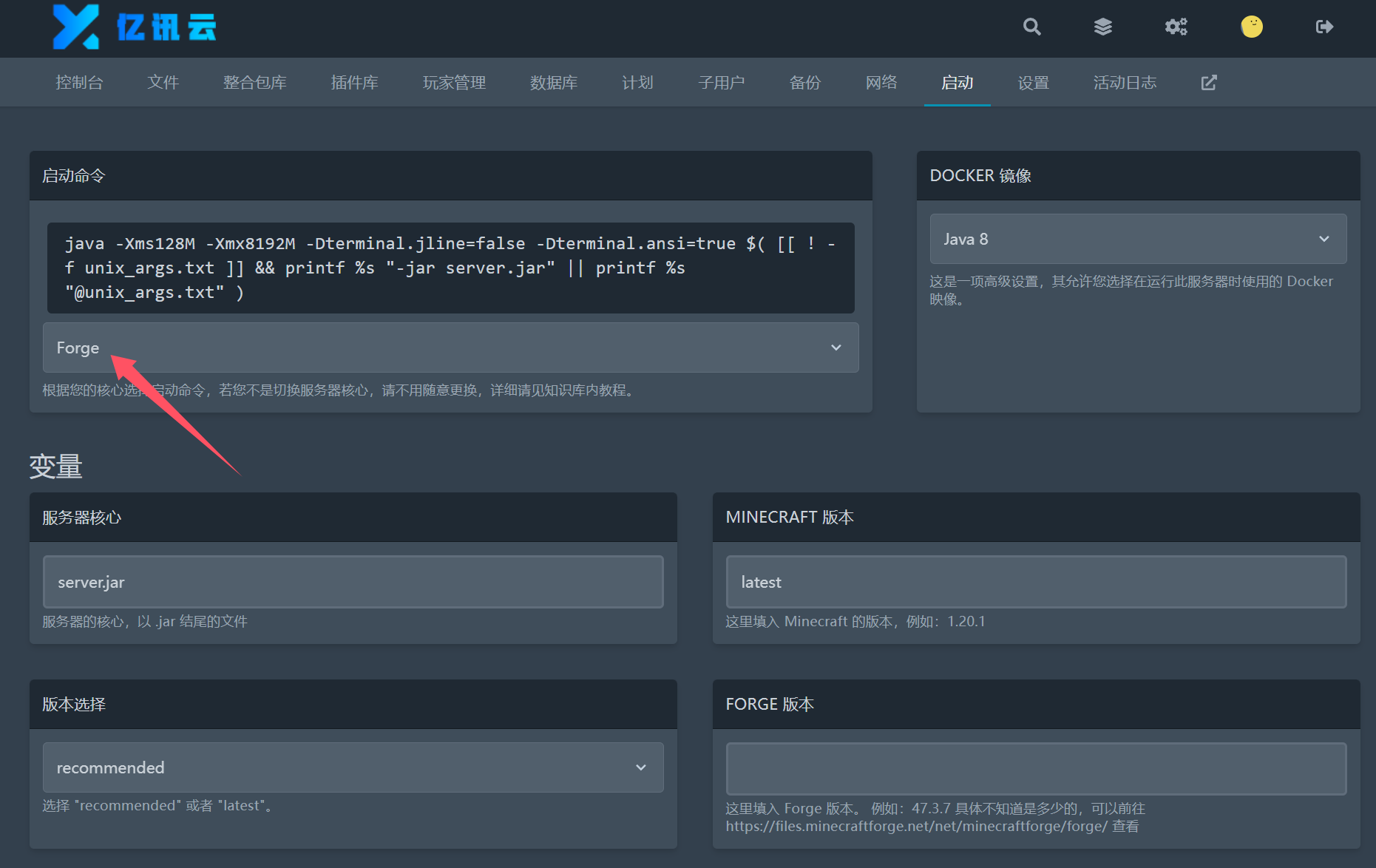The image size is (1376, 868).
Task: Expand the Java 8 Docker image dropdown
Action: click(x=1138, y=239)
